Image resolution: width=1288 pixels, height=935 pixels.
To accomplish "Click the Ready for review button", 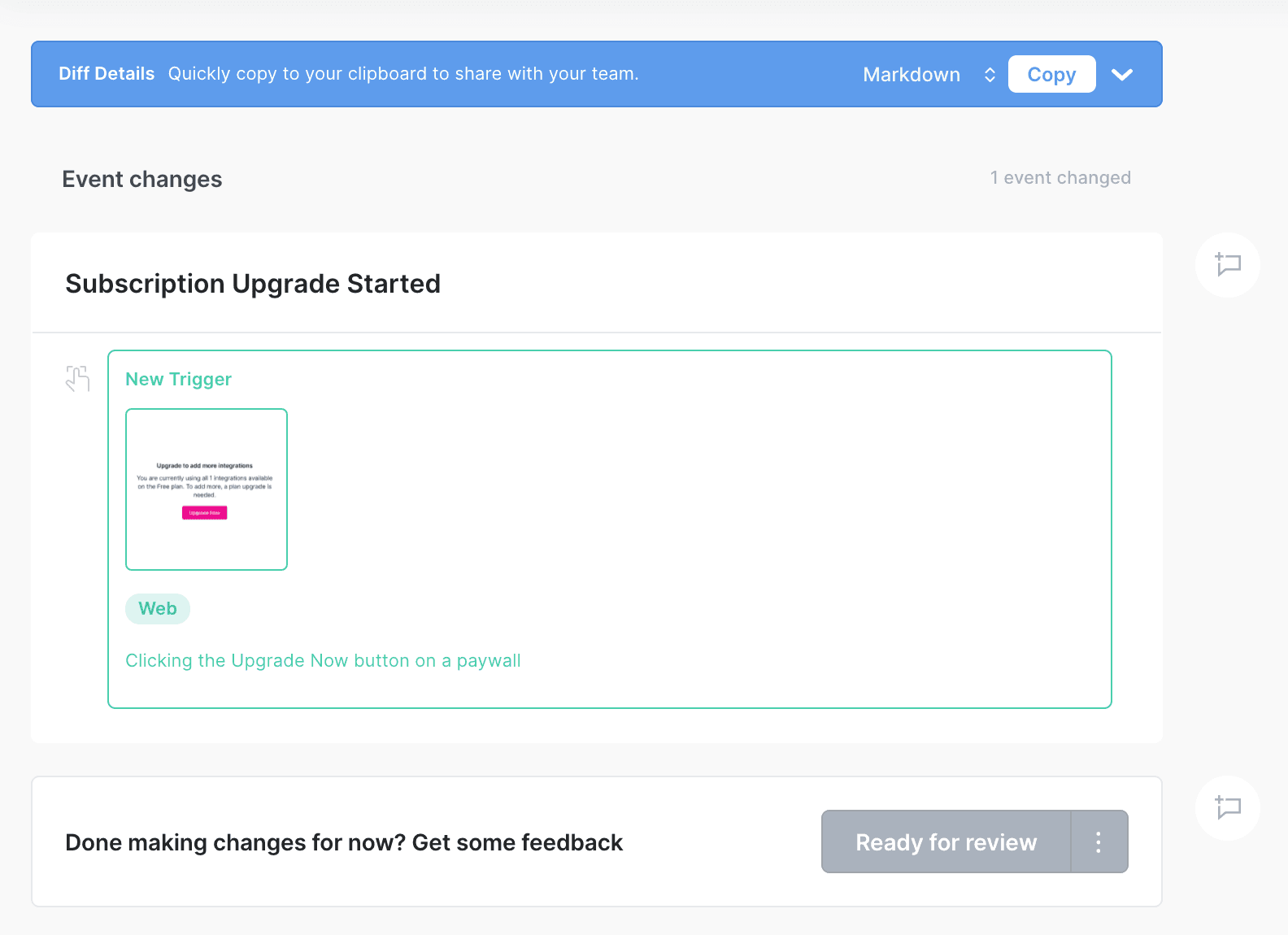I will [x=946, y=841].
